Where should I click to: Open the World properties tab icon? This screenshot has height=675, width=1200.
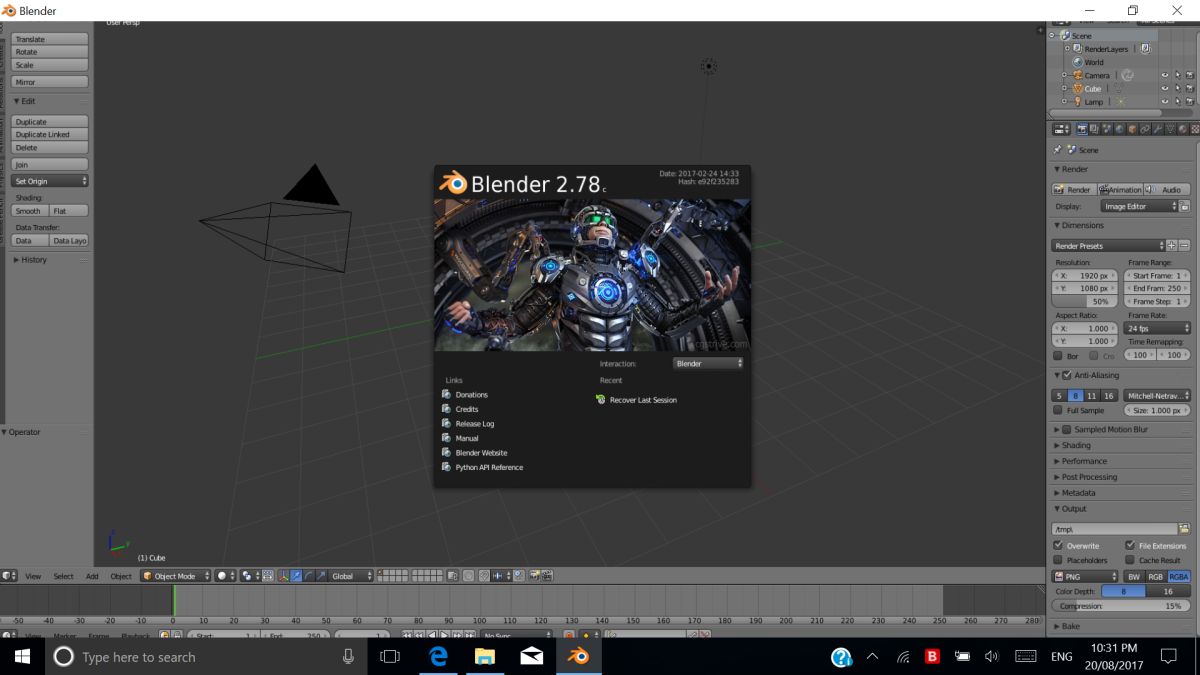click(1119, 129)
